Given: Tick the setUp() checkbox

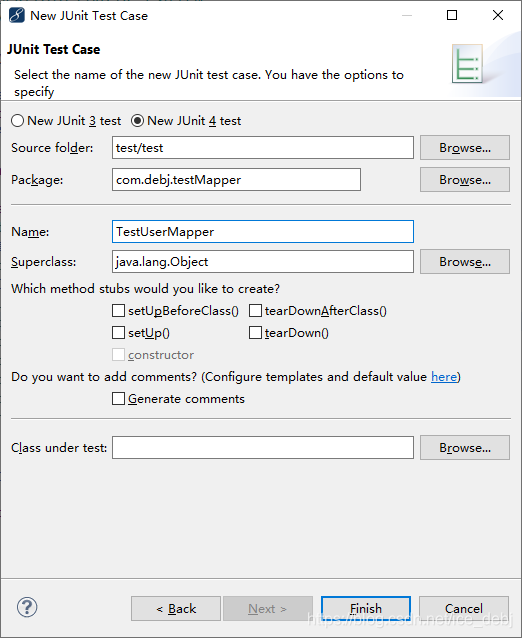Looking at the screenshot, I should point(118,333).
